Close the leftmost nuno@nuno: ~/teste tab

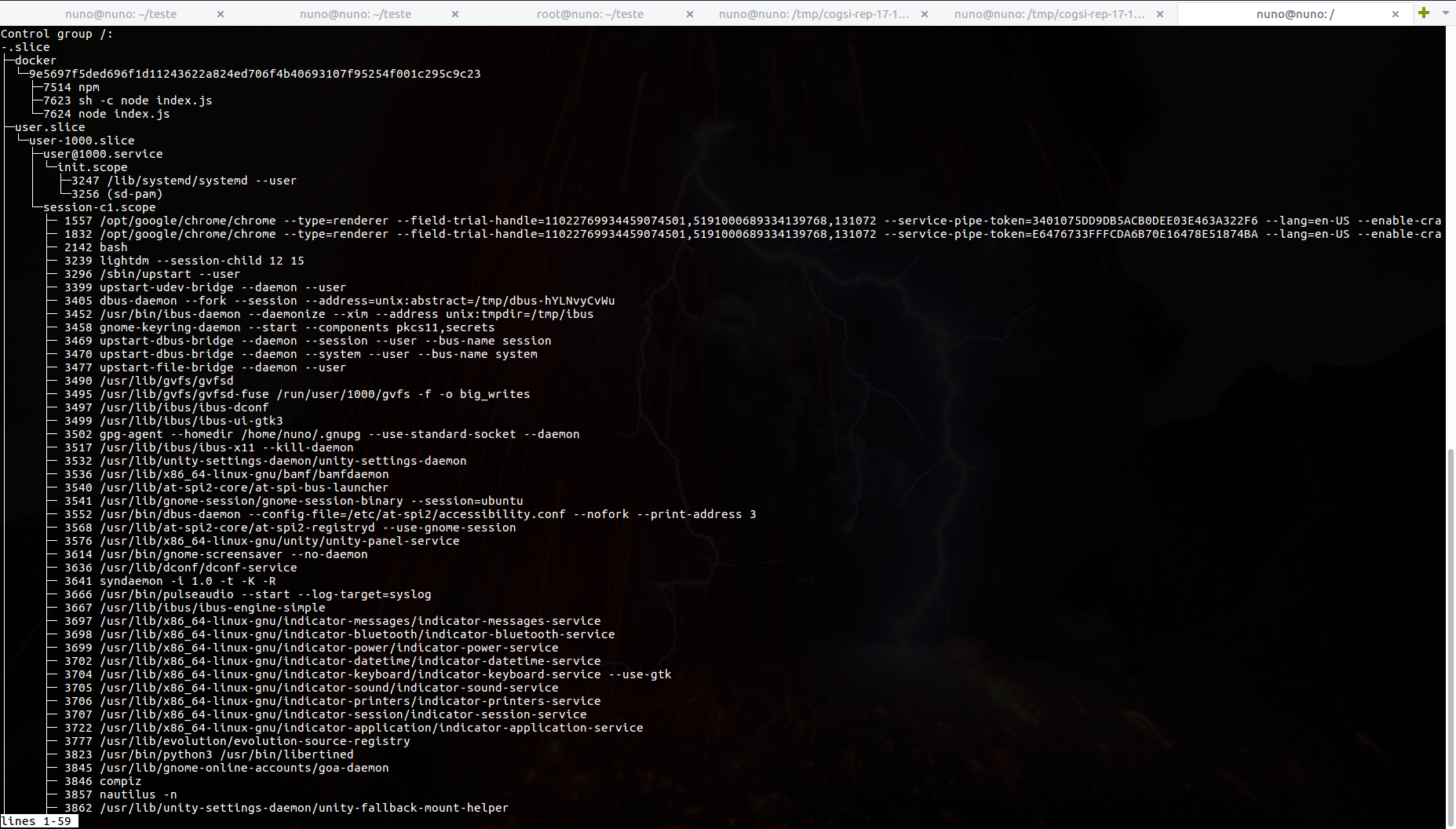coord(221,14)
